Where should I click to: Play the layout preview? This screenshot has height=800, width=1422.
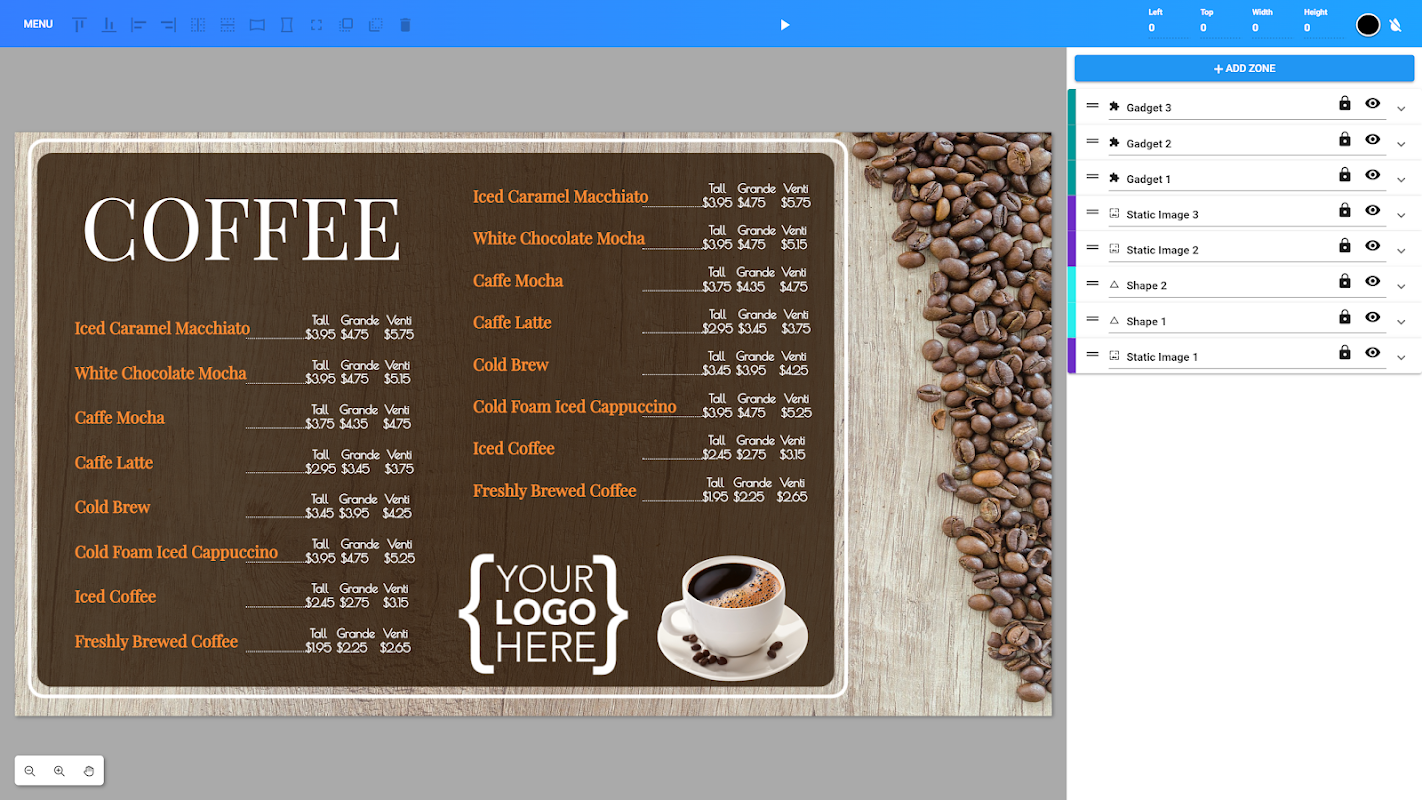point(785,24)
